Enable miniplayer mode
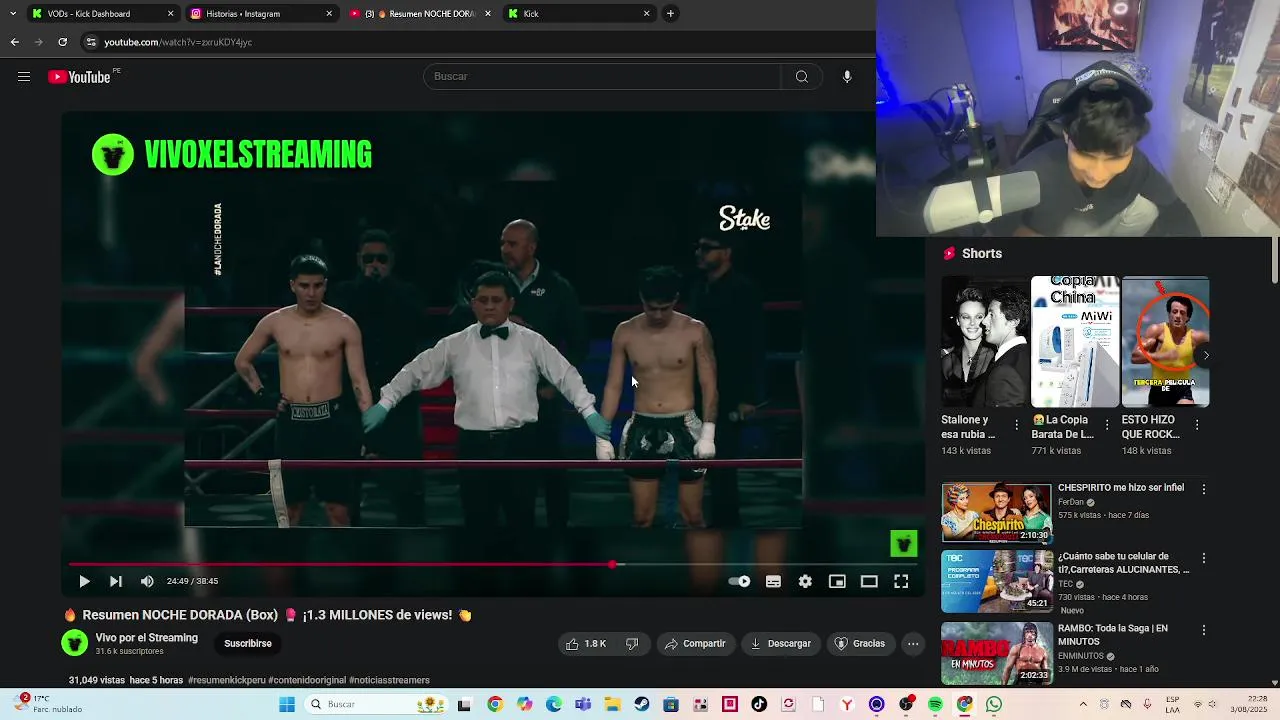 [837, 581]
